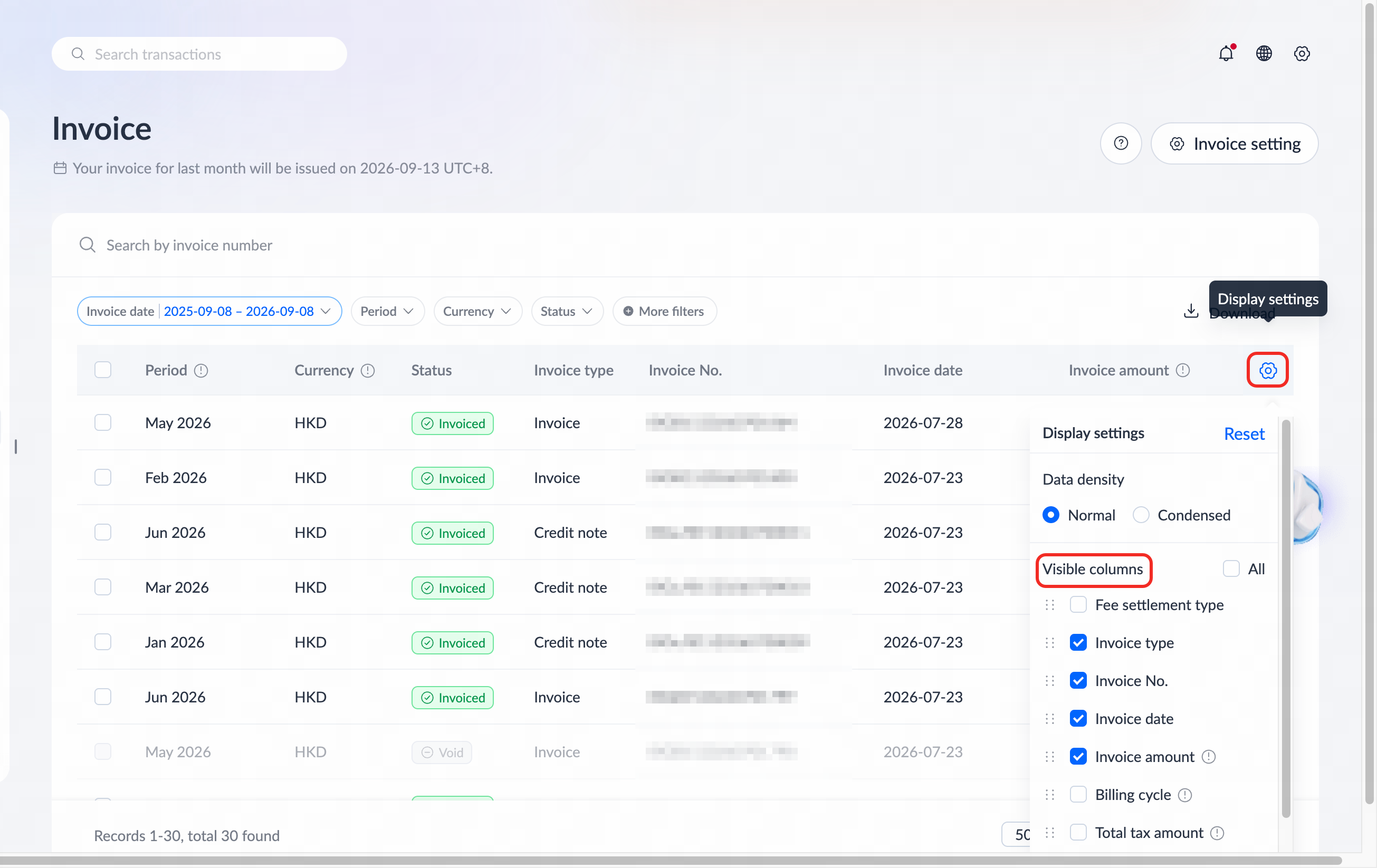The height and width of the screenshot is (868, 1377).
Task: Click Invoiced status badge for Feb 2026
Action: tap(452, 478)
